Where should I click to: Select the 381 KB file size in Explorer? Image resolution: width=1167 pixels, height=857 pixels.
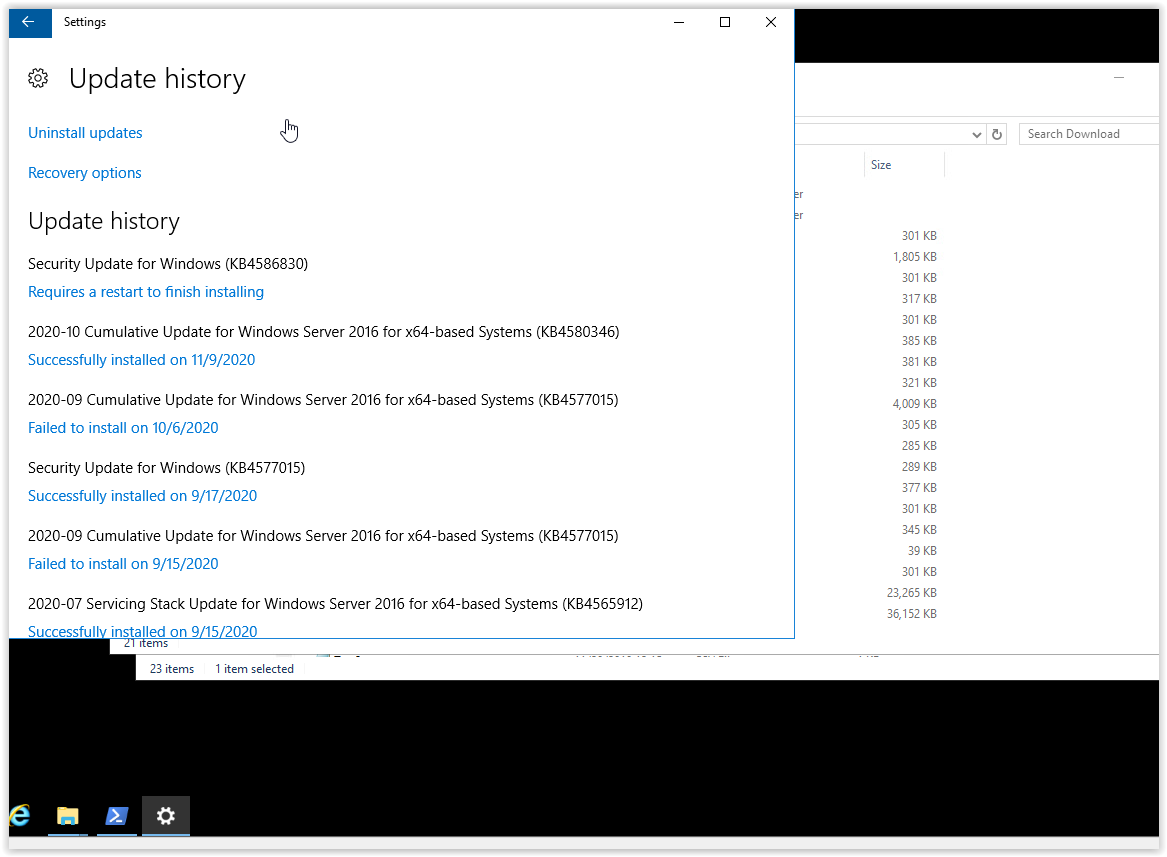919,362
